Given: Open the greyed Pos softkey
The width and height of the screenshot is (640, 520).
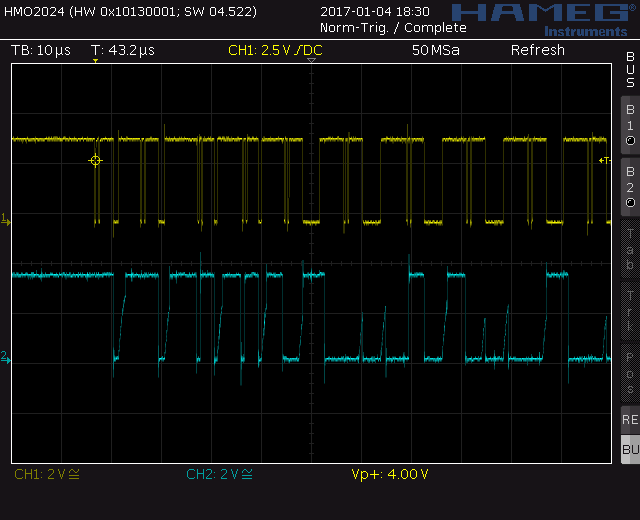Looking at the screenshot, I should pyautogui.click(x=630, y=373).
